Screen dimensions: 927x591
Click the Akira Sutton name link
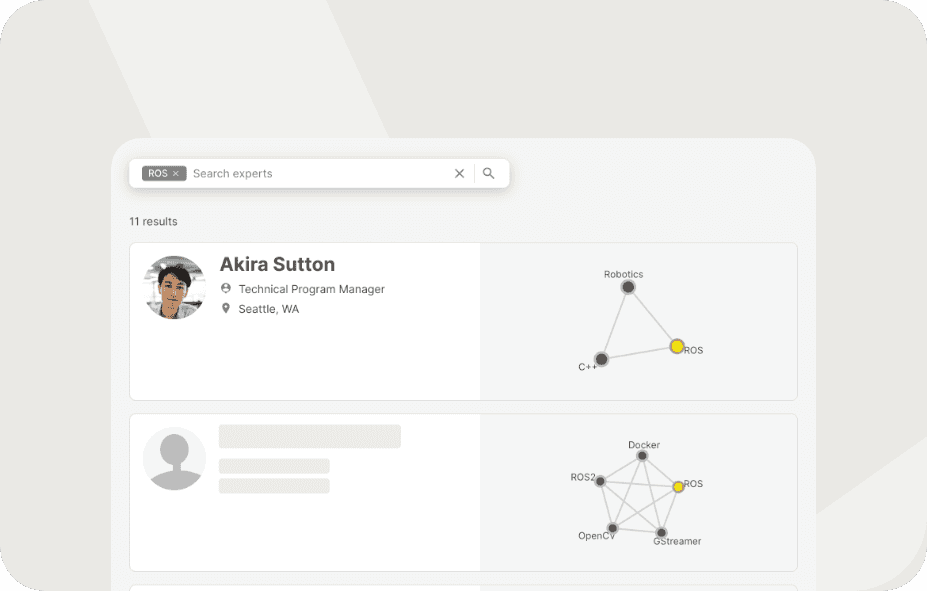point(277,264)
